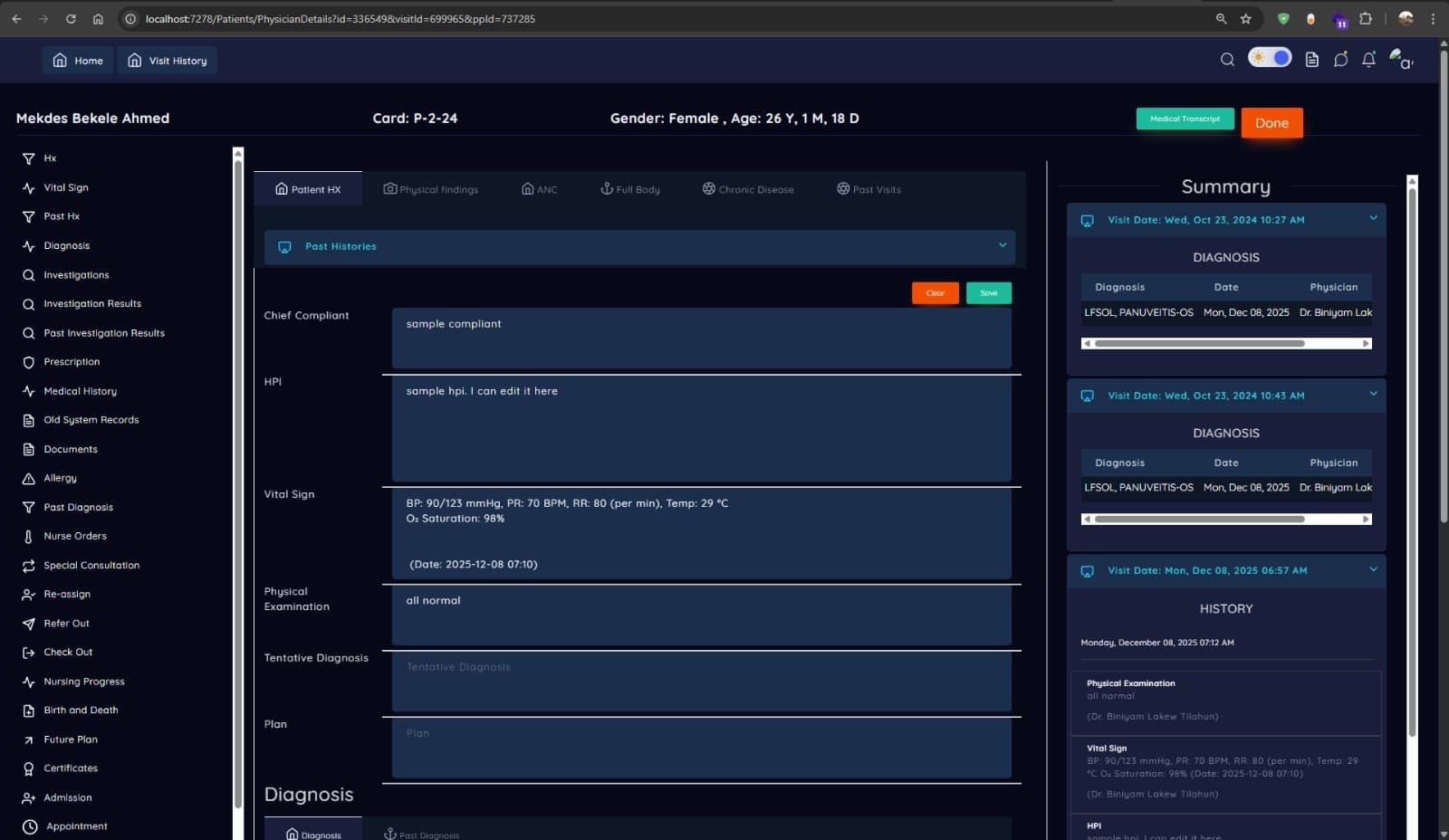1449x840 pixels.
Task: Open Documents in sidebar
Action: 60,449
